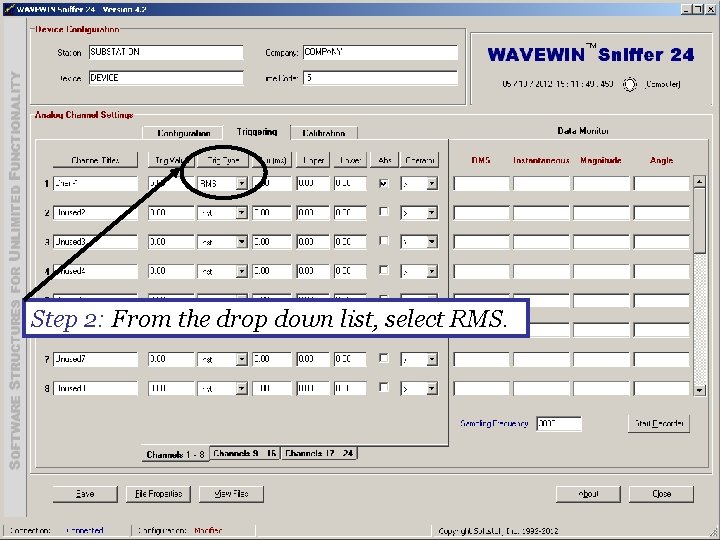Click the Save button
Viewport: 720px width, 540px height.
click(85, 494)
